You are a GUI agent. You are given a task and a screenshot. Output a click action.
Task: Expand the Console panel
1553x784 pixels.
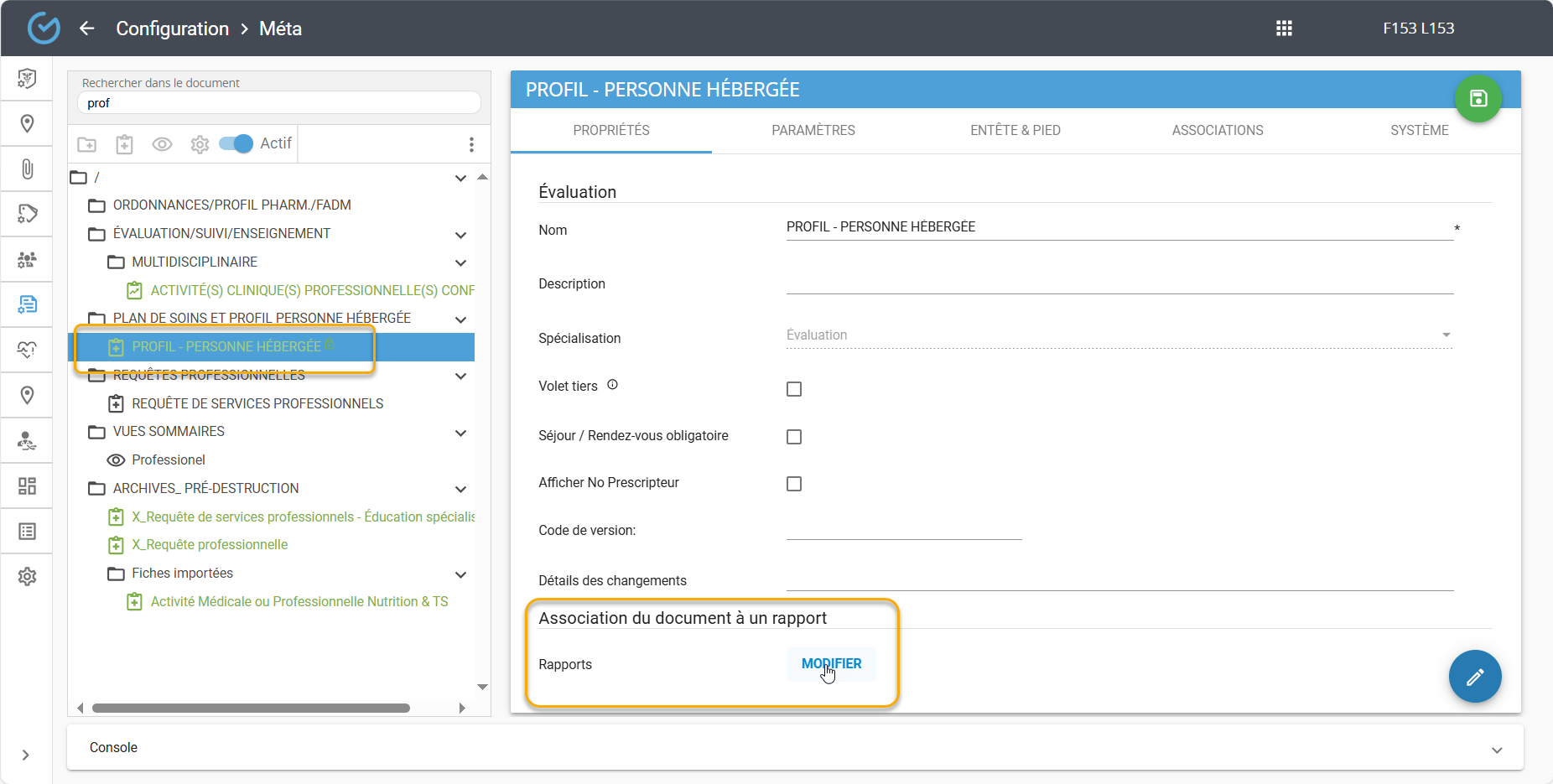tap(1496, 749)
